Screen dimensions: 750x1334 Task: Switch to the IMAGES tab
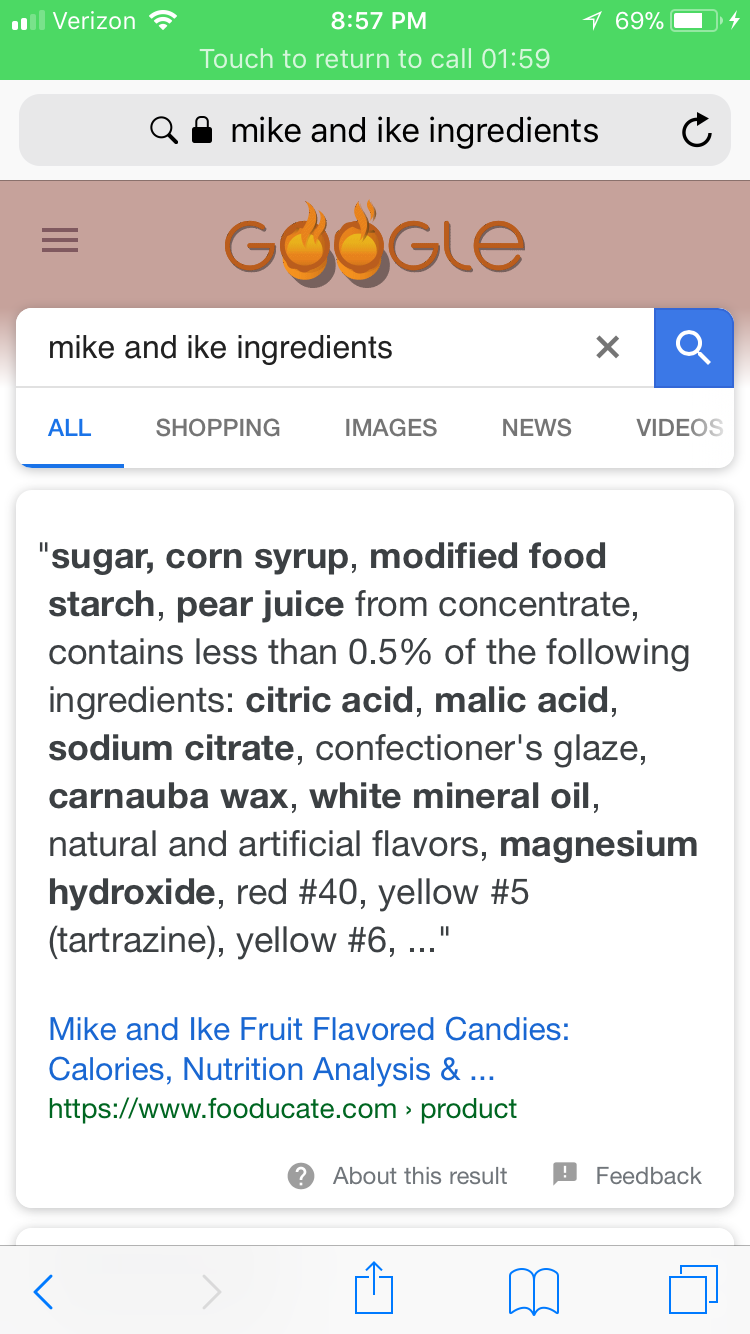390,428
